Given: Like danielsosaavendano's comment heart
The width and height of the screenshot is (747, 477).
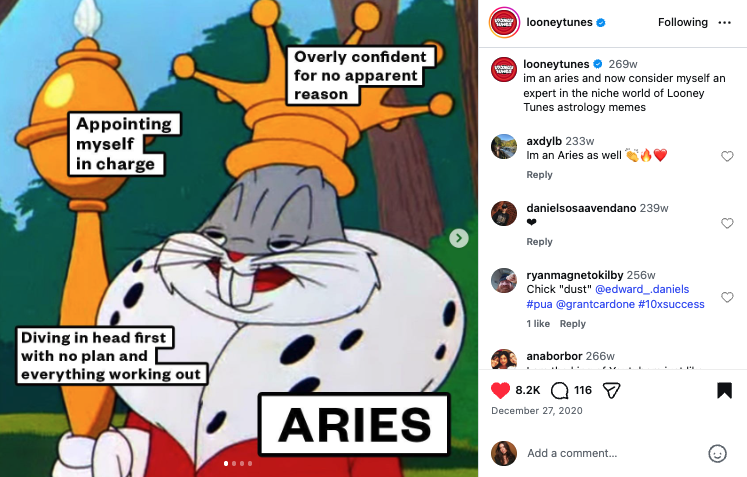Looking at the screenshot, I should [x=727, y=223].
